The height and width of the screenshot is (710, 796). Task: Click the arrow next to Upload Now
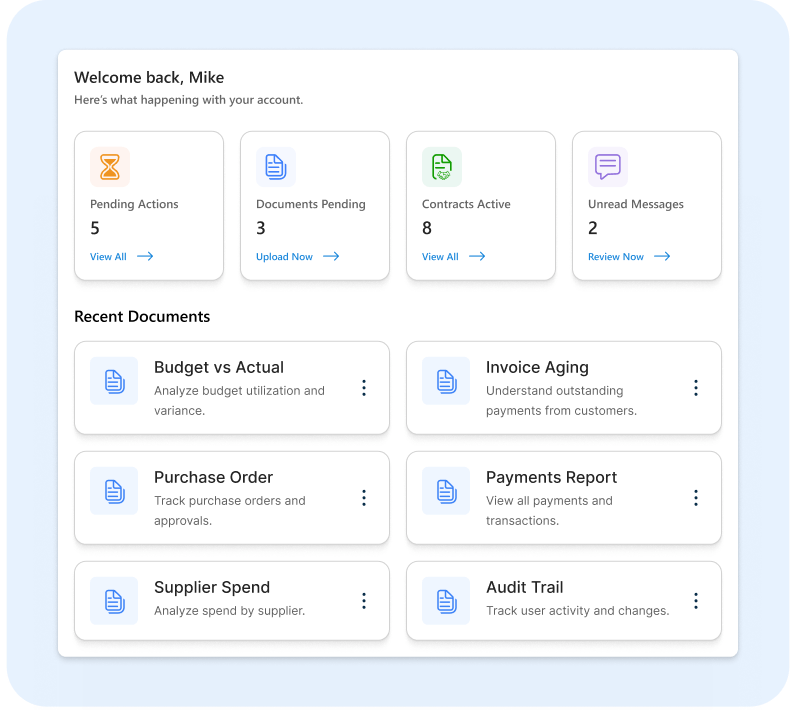coord(331,256)
